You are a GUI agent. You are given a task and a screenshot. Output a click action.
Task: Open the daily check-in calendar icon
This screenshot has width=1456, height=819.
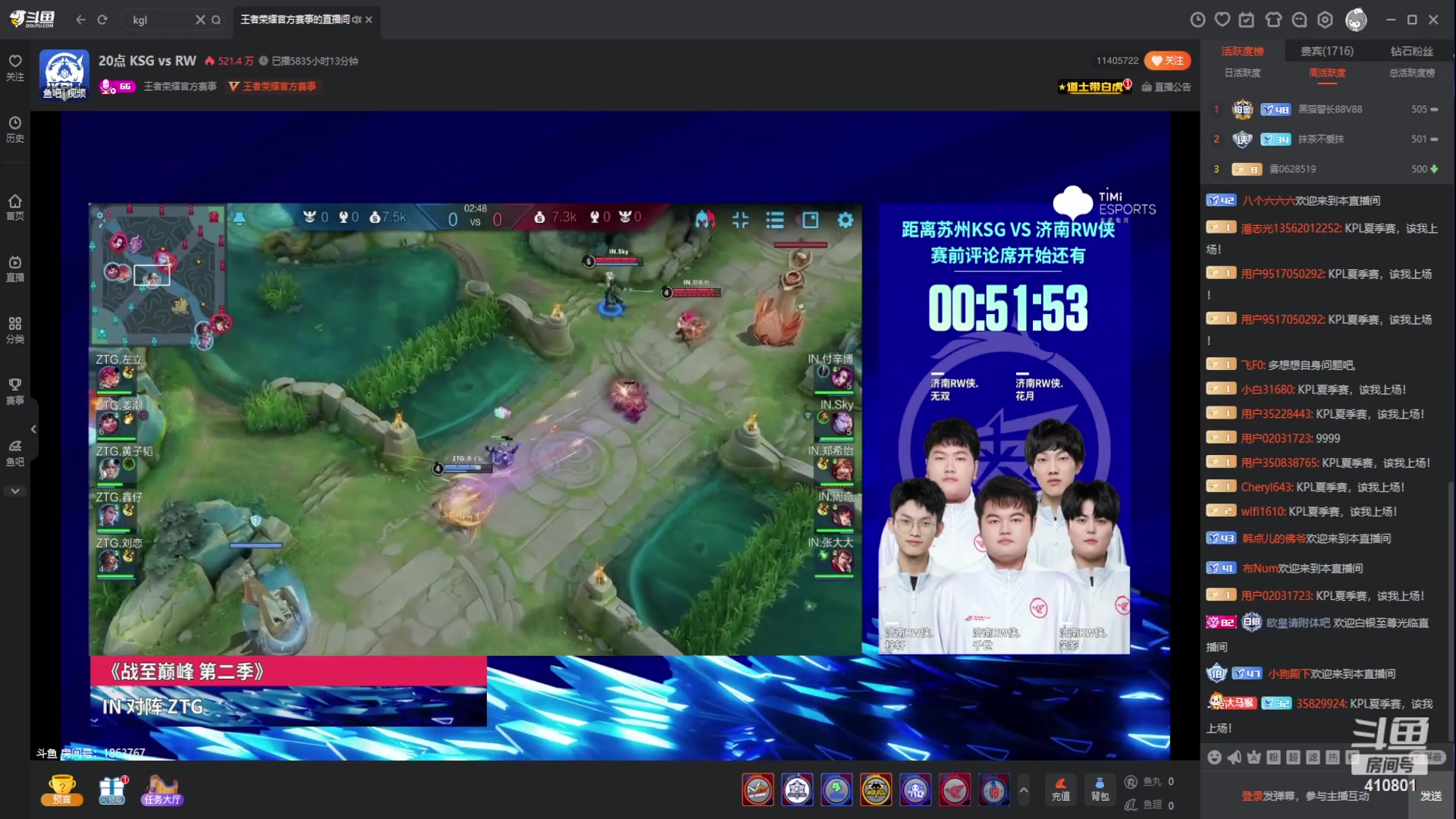1247,20
